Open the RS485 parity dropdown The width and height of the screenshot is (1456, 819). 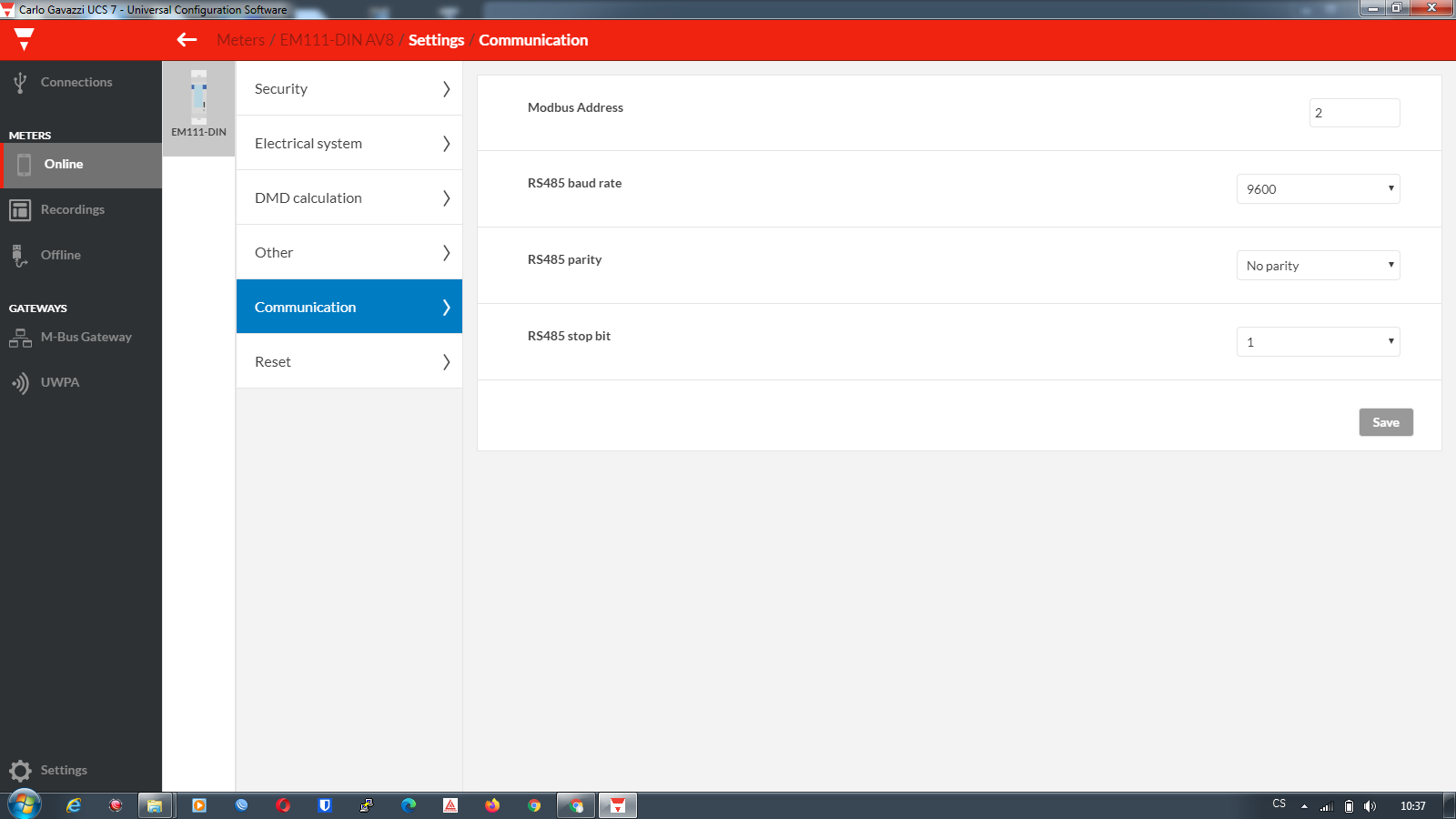pyautogui.click(x=1318, y=266)
